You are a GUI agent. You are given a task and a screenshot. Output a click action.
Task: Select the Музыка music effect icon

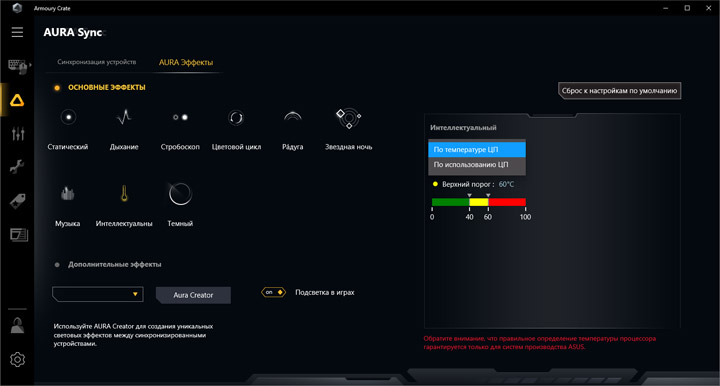(x=68, y=194)
